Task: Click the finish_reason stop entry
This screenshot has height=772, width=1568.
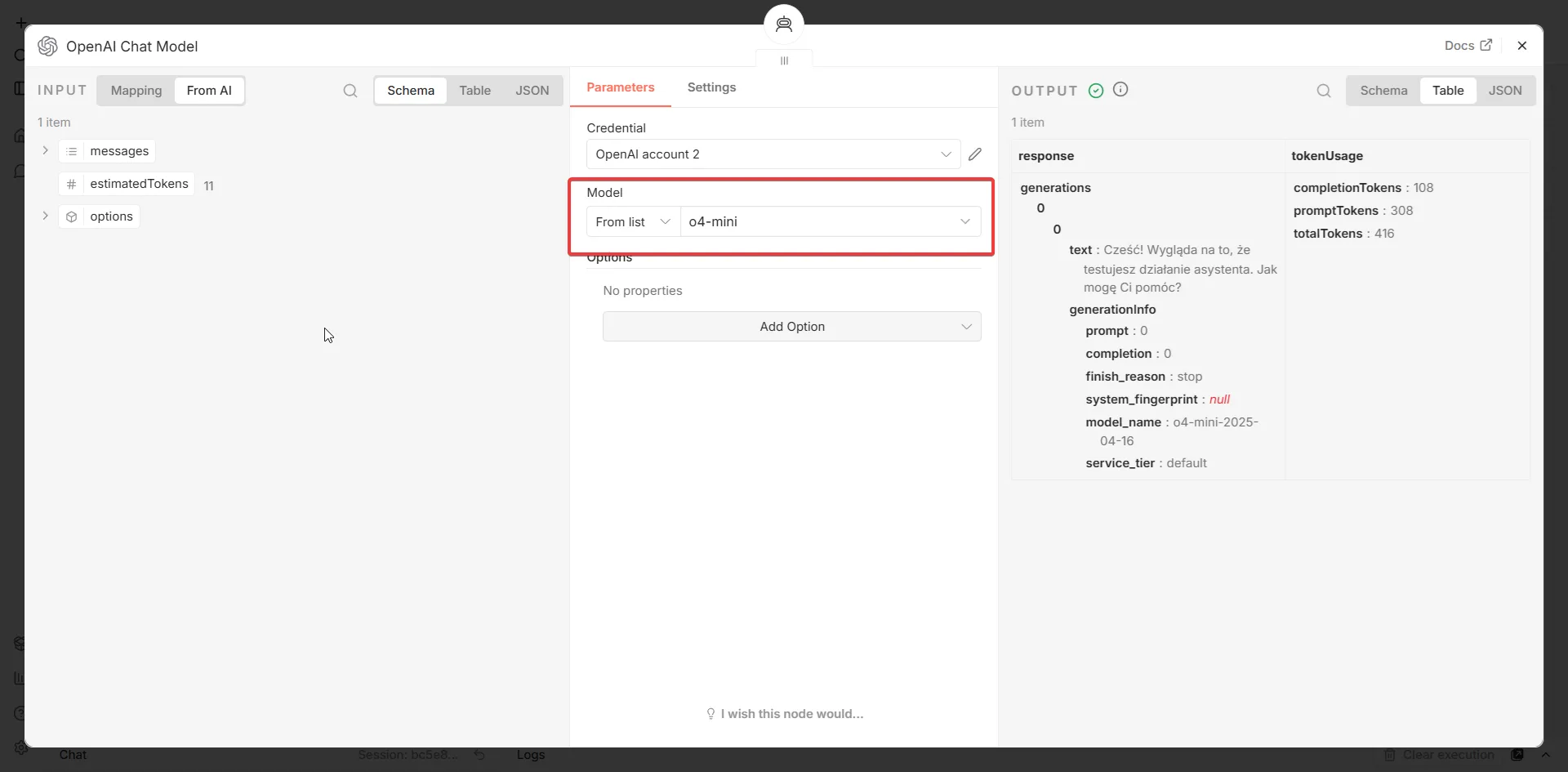Action: click(1144, 377)
